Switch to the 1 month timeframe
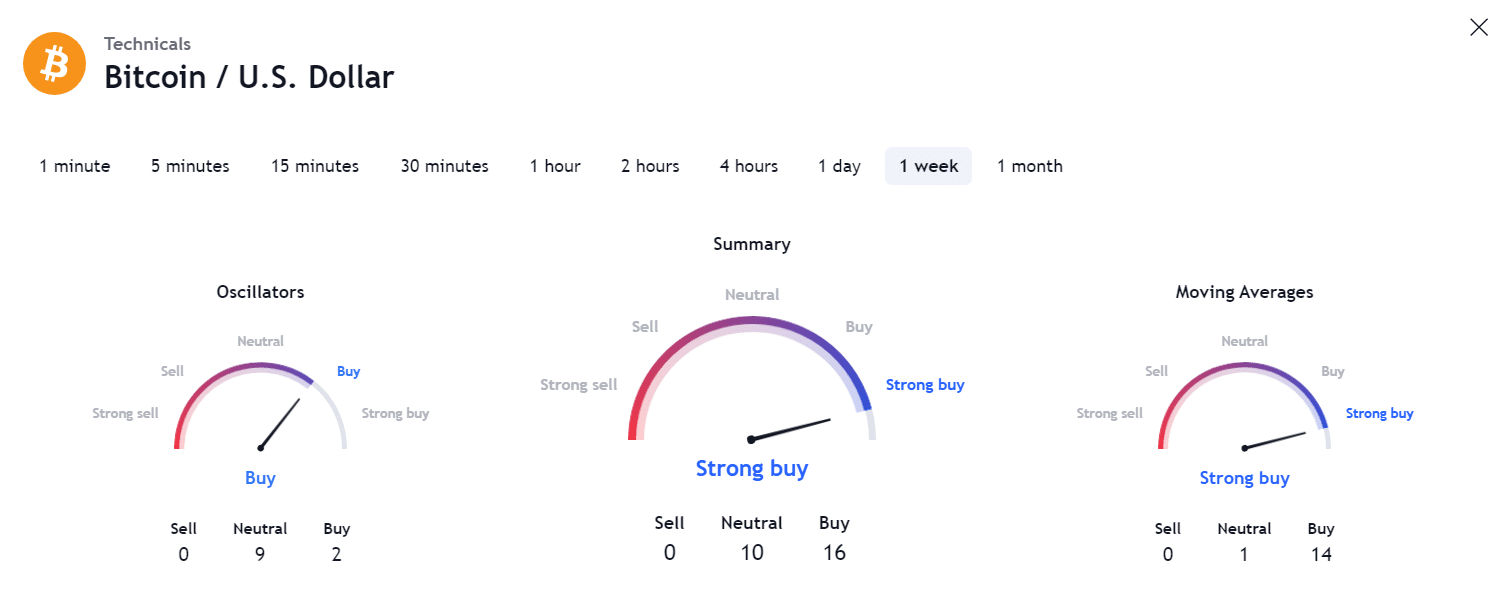This screenshot has height=597, width=1504. click(x=1029, y=166)
